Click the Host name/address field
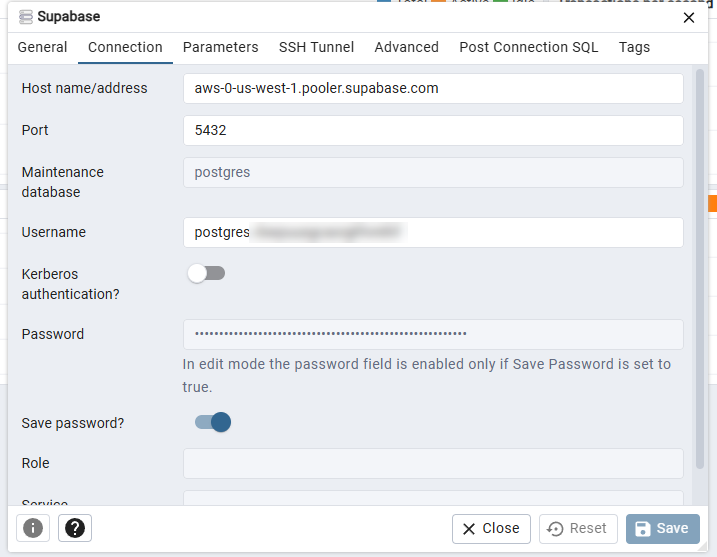 click(x=433, y=88)
